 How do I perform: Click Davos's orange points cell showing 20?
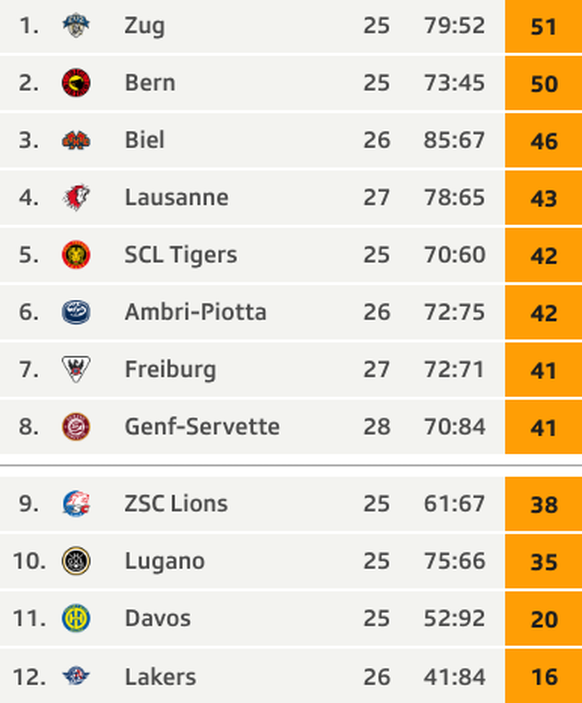543,618
